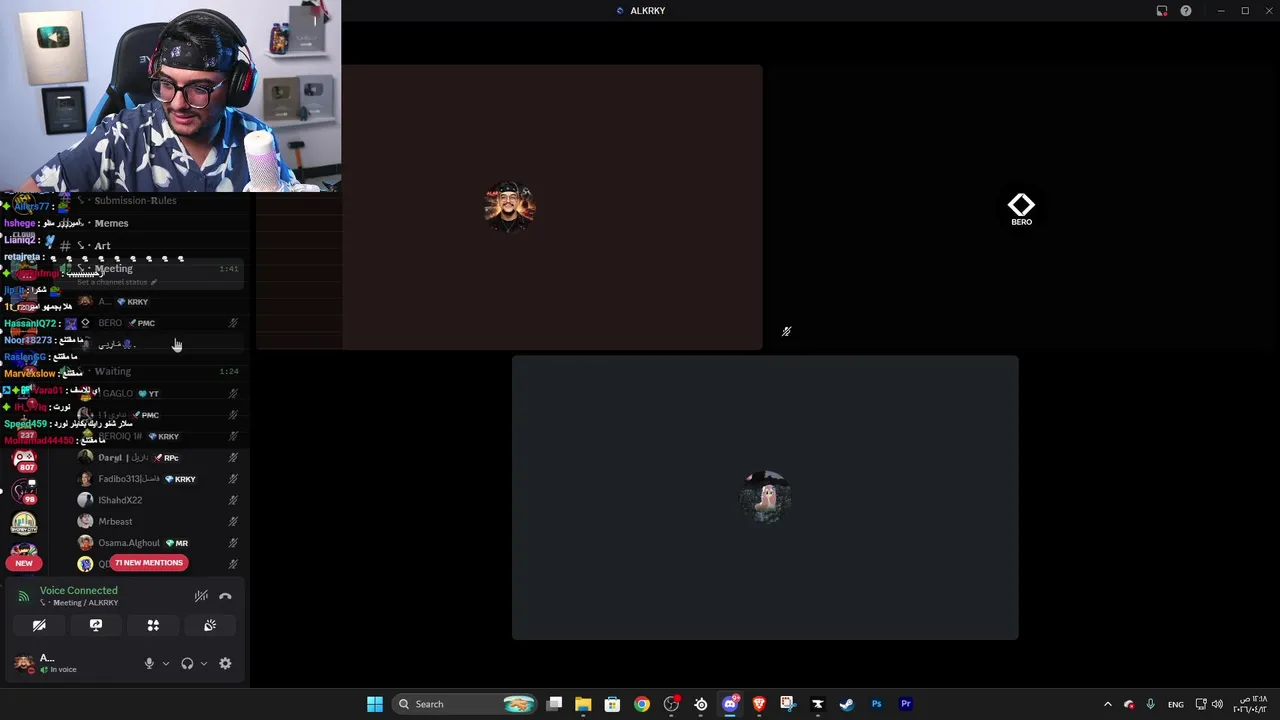Open Snipping Tool from taskbar
Viewport: 1280px width, 720px height.
pyautogui.click(x=788, y=704)
